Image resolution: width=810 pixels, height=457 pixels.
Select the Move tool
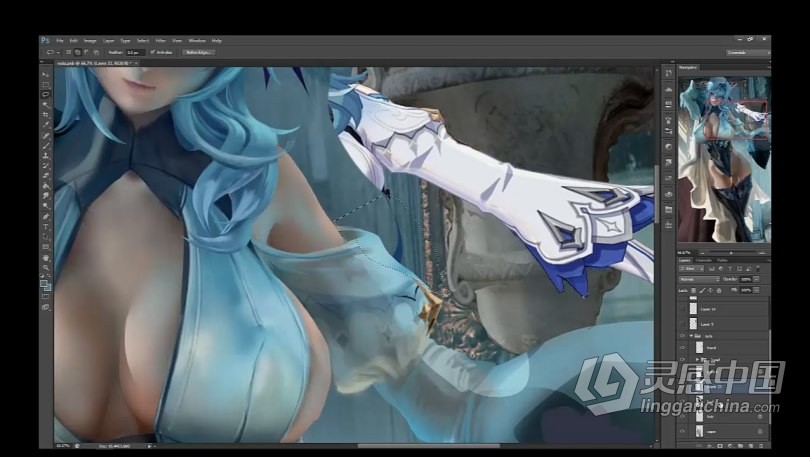pos(45,75)
